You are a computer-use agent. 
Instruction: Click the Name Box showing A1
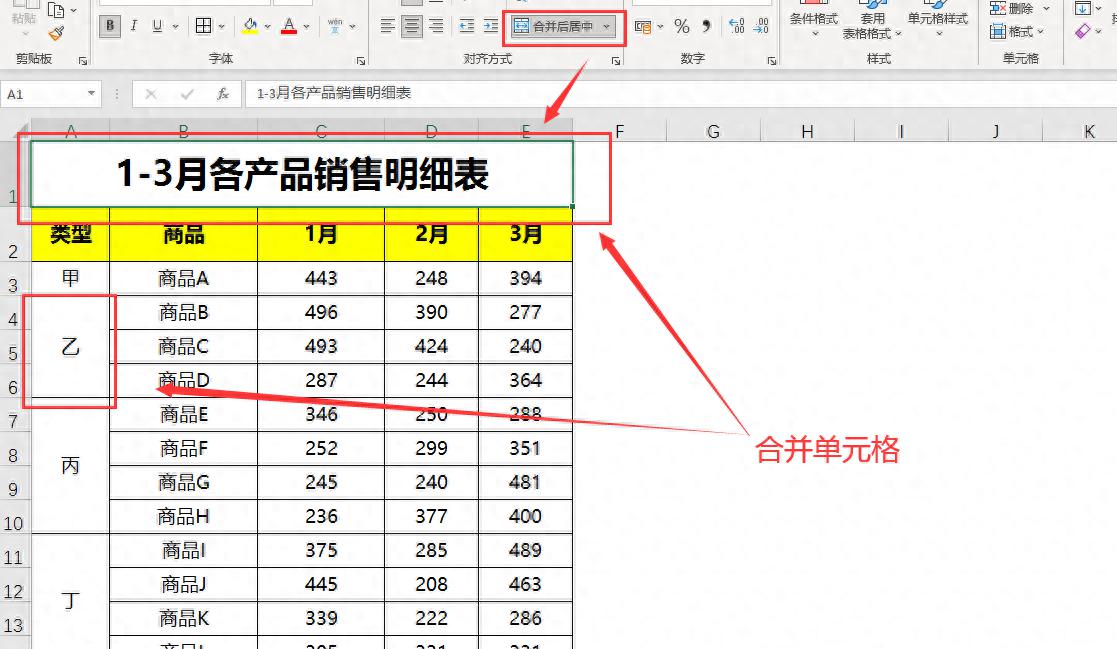pos(43,94)
